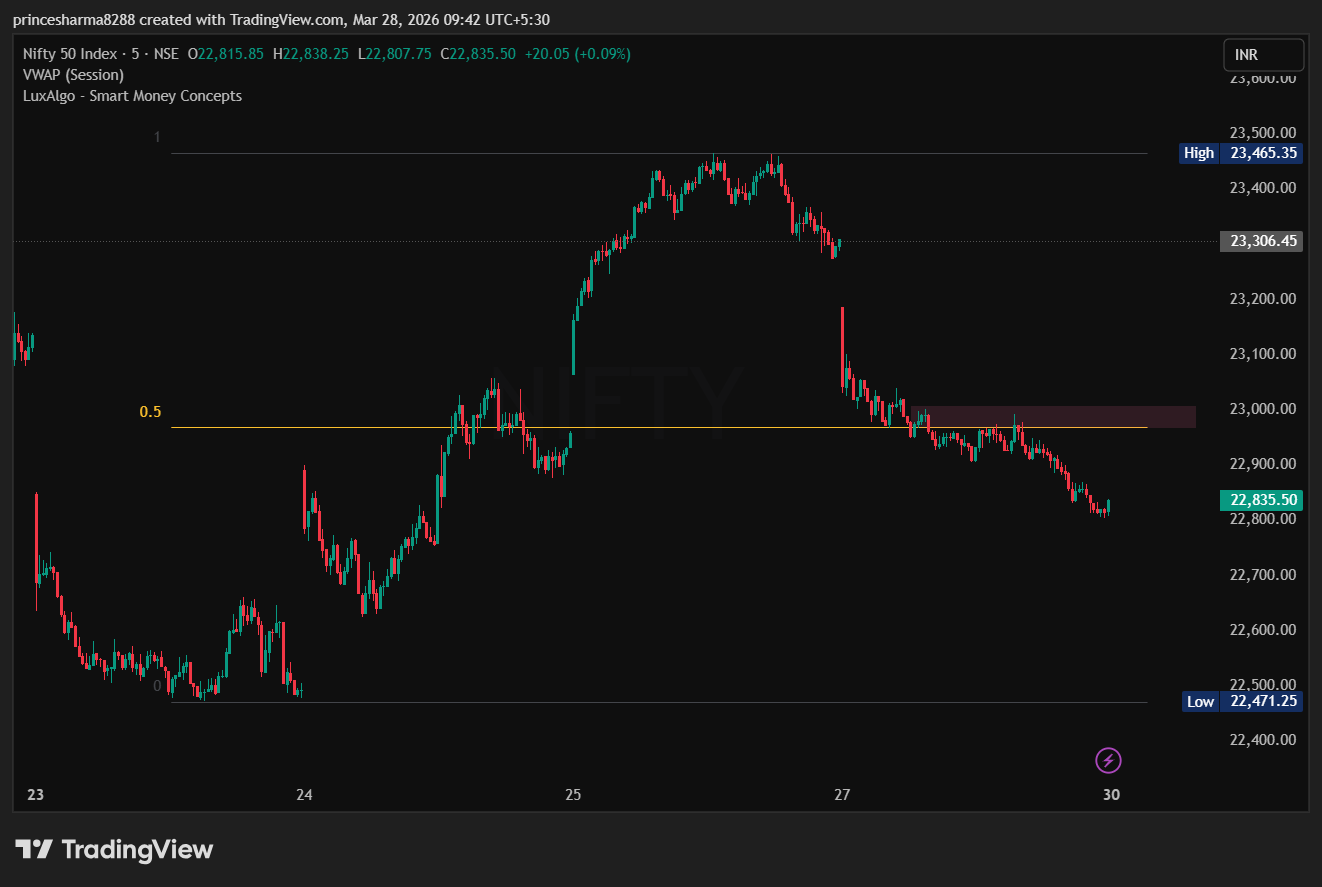The width and height of the screenshot is (1322, 887).
Task: Select the VWAP (Session) indicator label
Action: click(73, 75)
